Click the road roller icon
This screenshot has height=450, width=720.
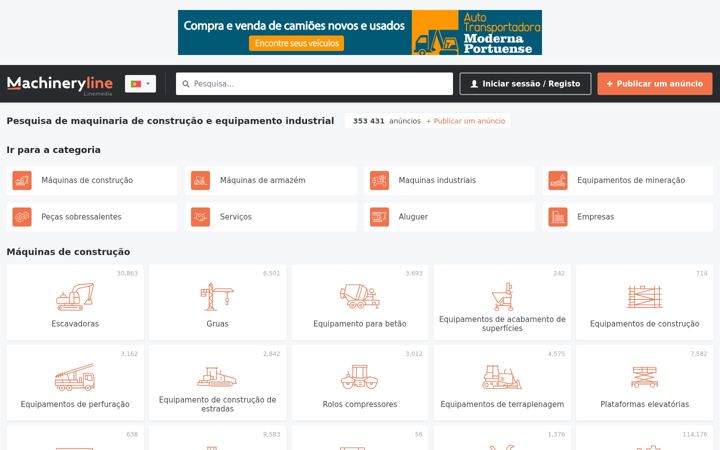tap(360, 377)
